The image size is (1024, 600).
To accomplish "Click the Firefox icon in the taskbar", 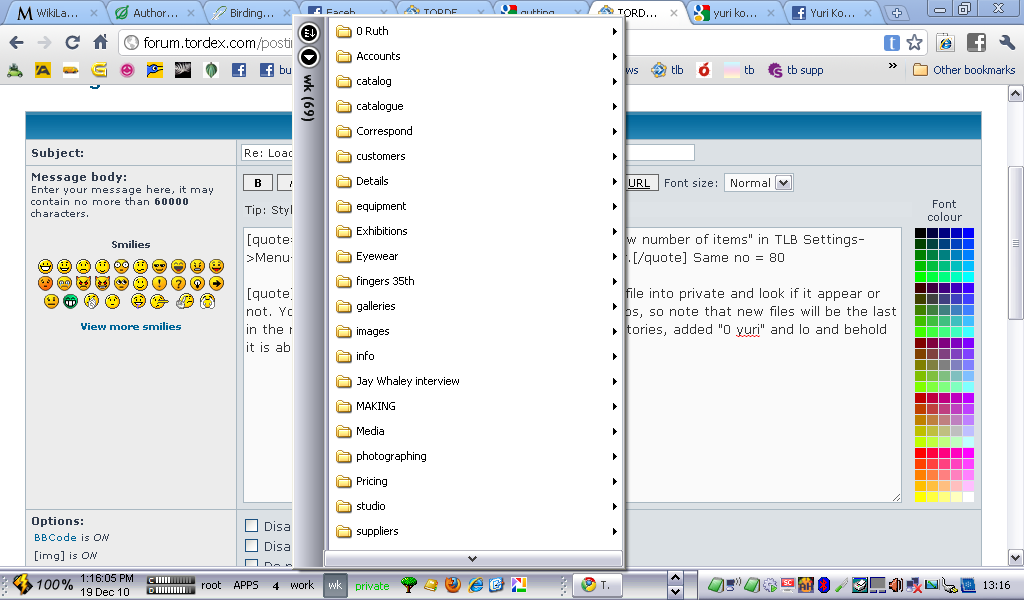I will click(x=453, y=585).
